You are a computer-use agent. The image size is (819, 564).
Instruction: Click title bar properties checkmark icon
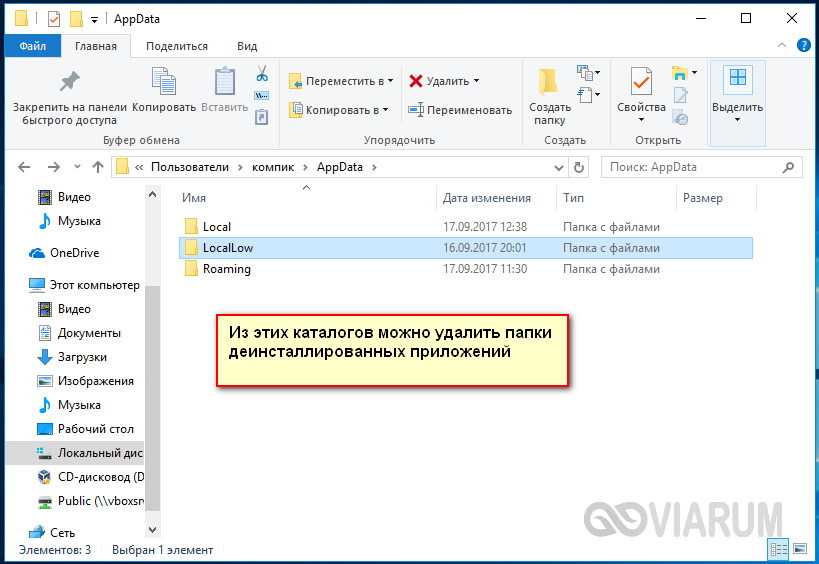(x=54, y=19)
